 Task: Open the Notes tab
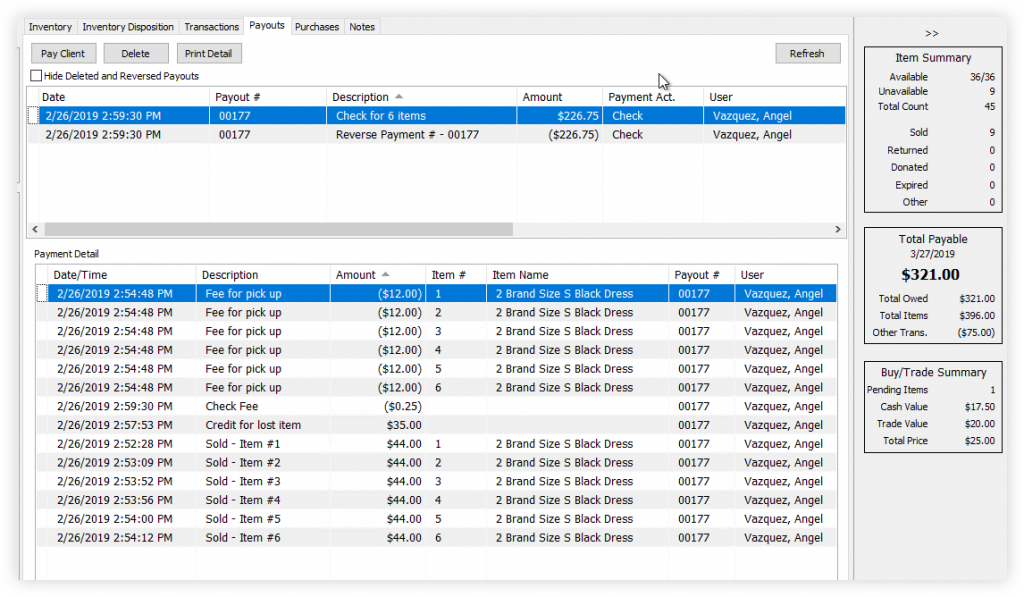click(x=362, y=27)
